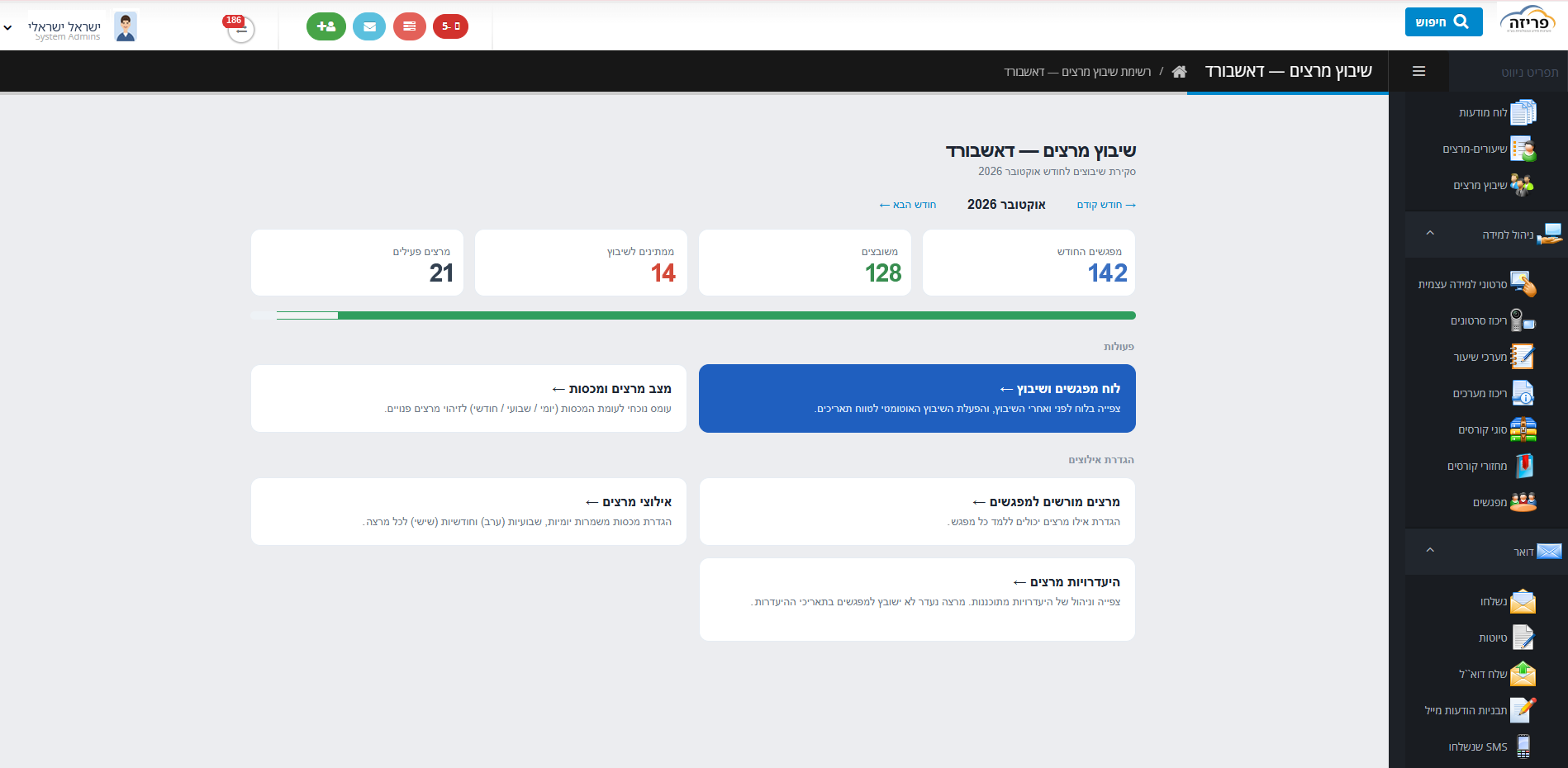Open שיעורים-מרצים sidebar icon

pos(1523,149)
